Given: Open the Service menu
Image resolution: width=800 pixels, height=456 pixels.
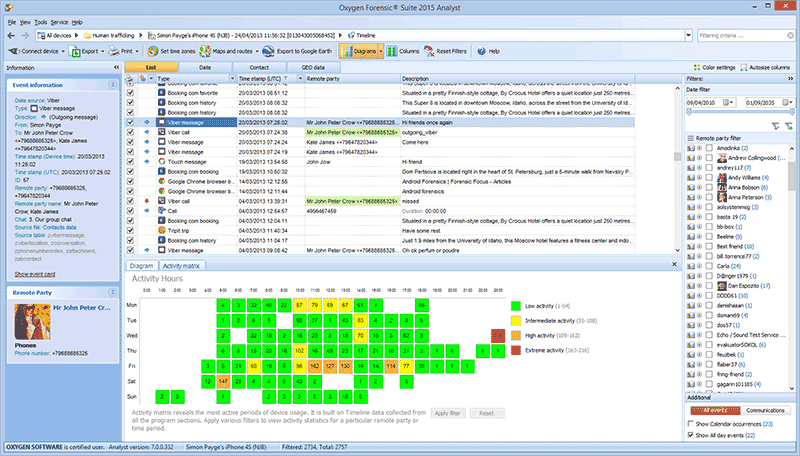Looking at the screenshot, I should click(59, 22).
